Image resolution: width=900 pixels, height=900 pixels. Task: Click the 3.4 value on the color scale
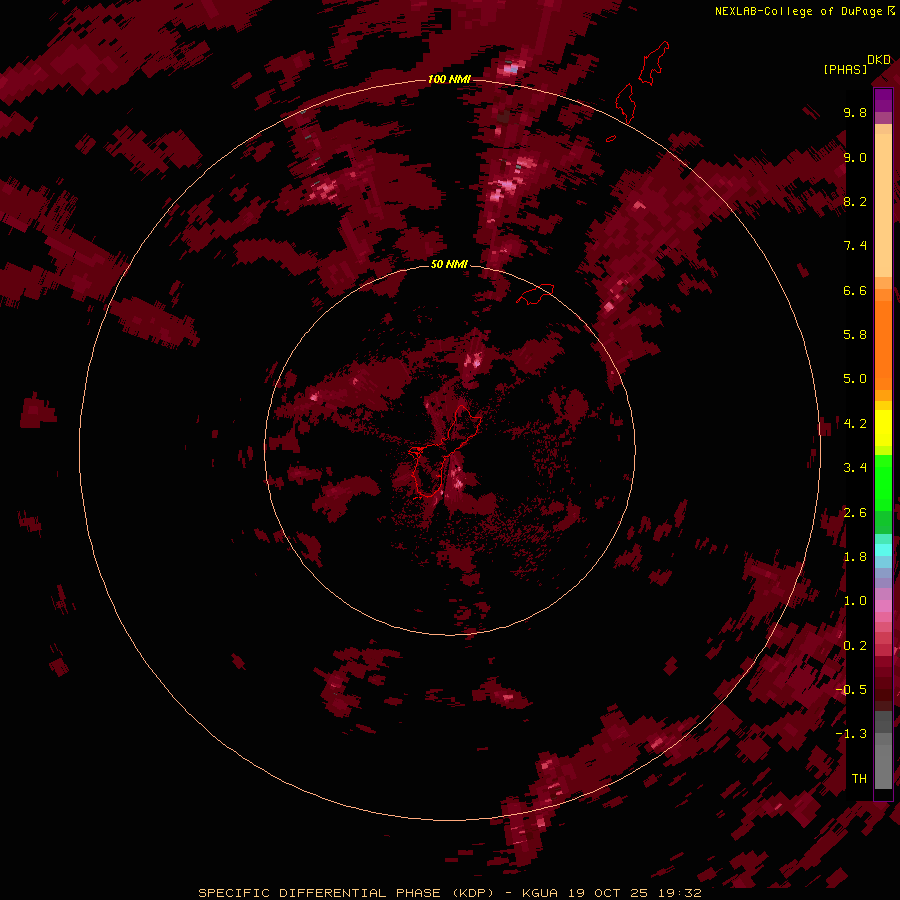click(x=855, y=468)
